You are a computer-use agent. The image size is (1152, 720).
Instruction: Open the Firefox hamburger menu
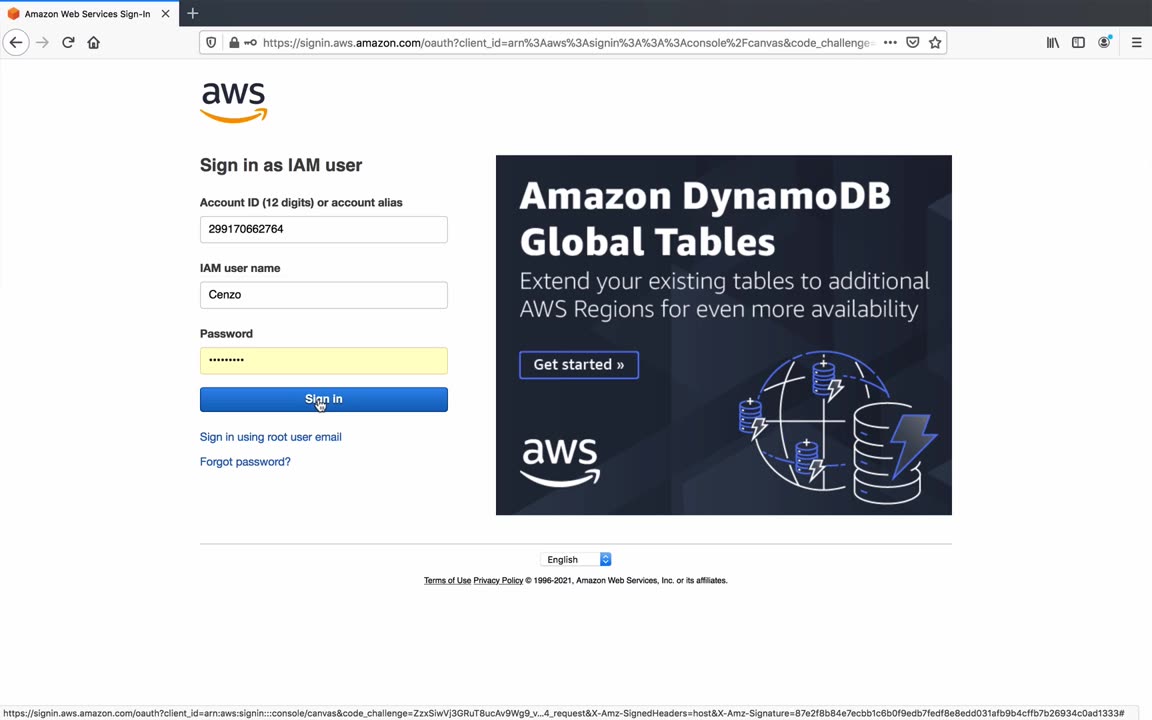coord(1137,43)
